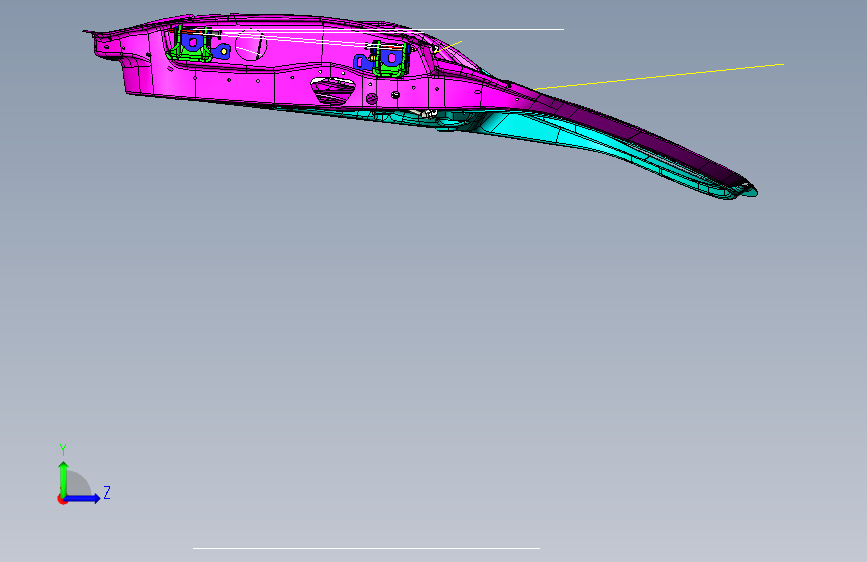Select the white line at the bottom of viewport
867x562 pixels.
(x=366, y=549)
